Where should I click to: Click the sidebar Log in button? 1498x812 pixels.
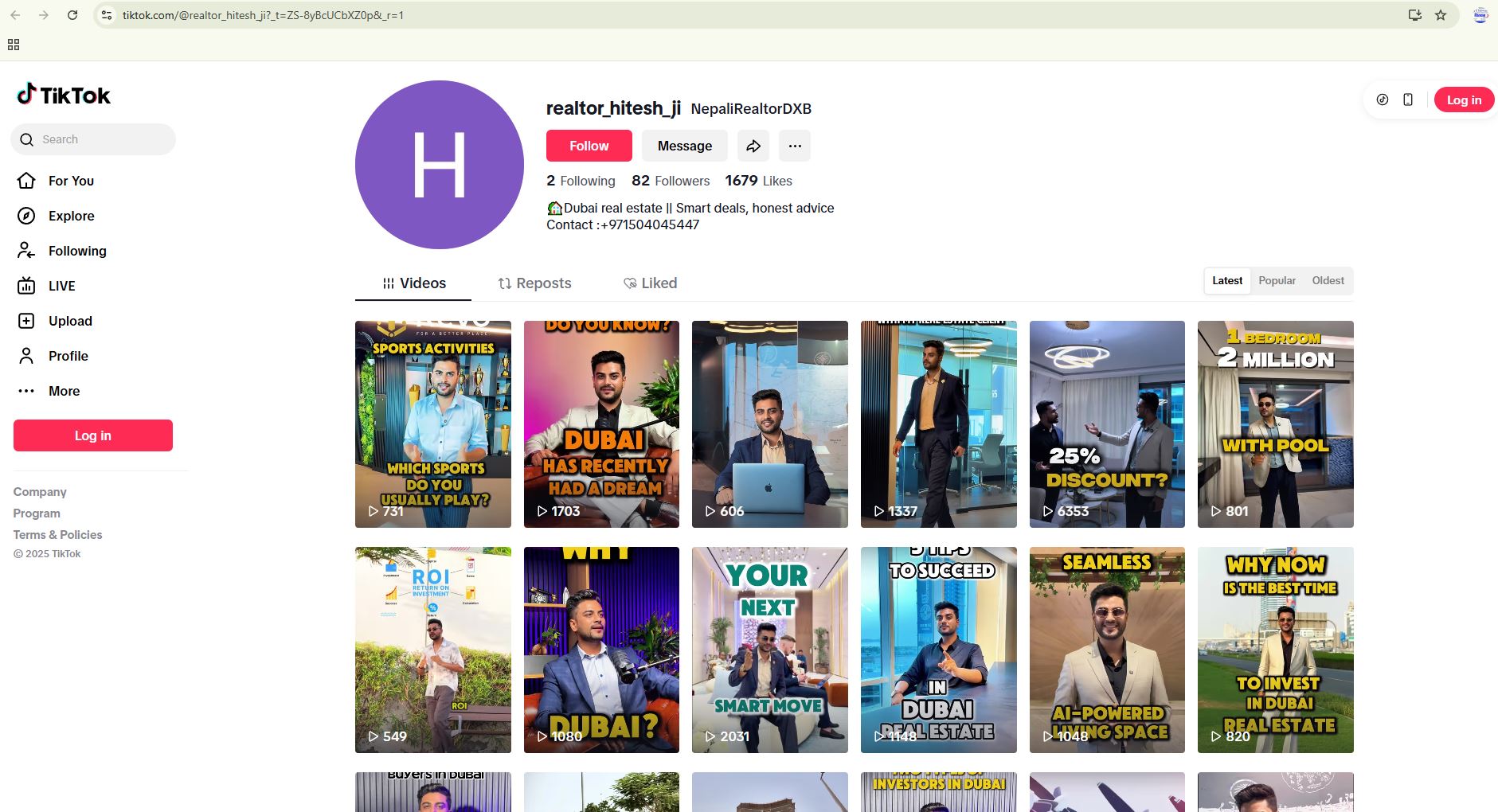tap(93, 435)
